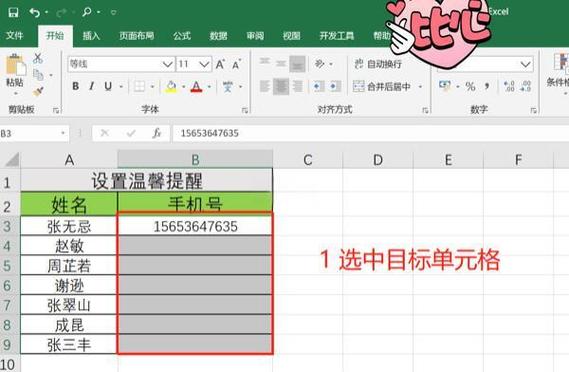Image resolution: width=569 pixels, height=372 pixels.
Task: Click the Name Box showing B3
Action: (34, 134)
